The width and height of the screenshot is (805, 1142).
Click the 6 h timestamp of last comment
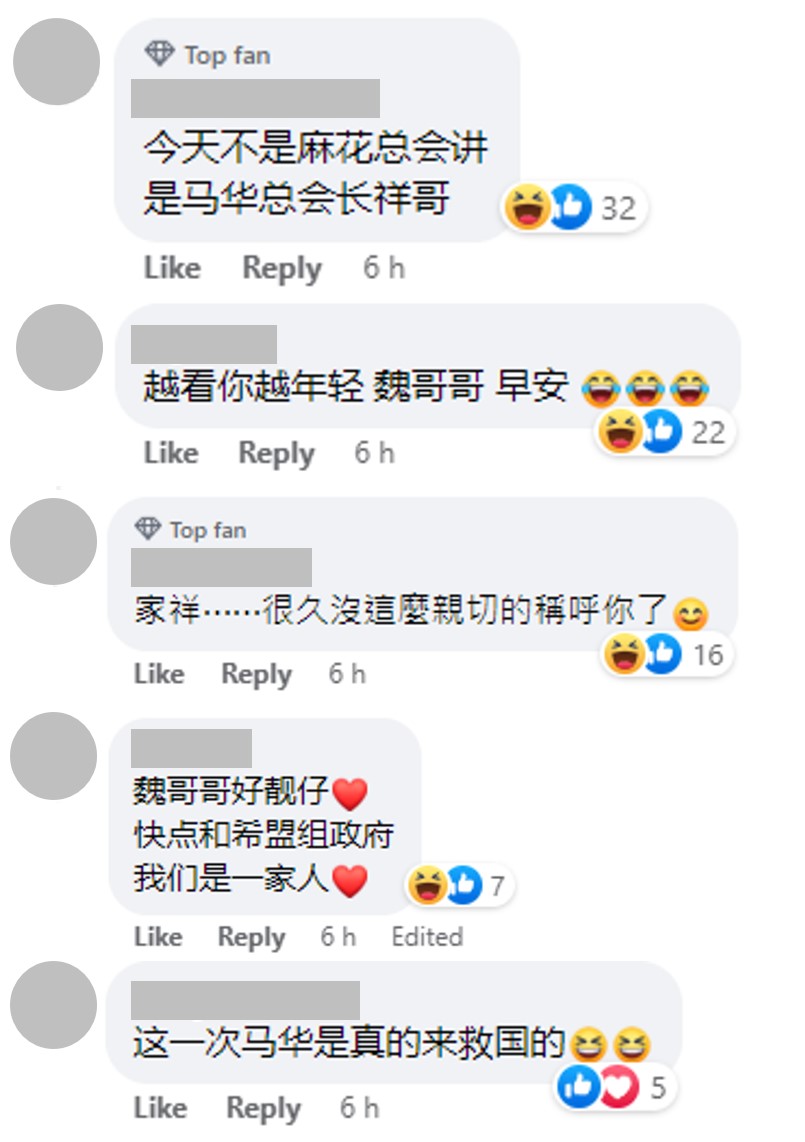360,1108
